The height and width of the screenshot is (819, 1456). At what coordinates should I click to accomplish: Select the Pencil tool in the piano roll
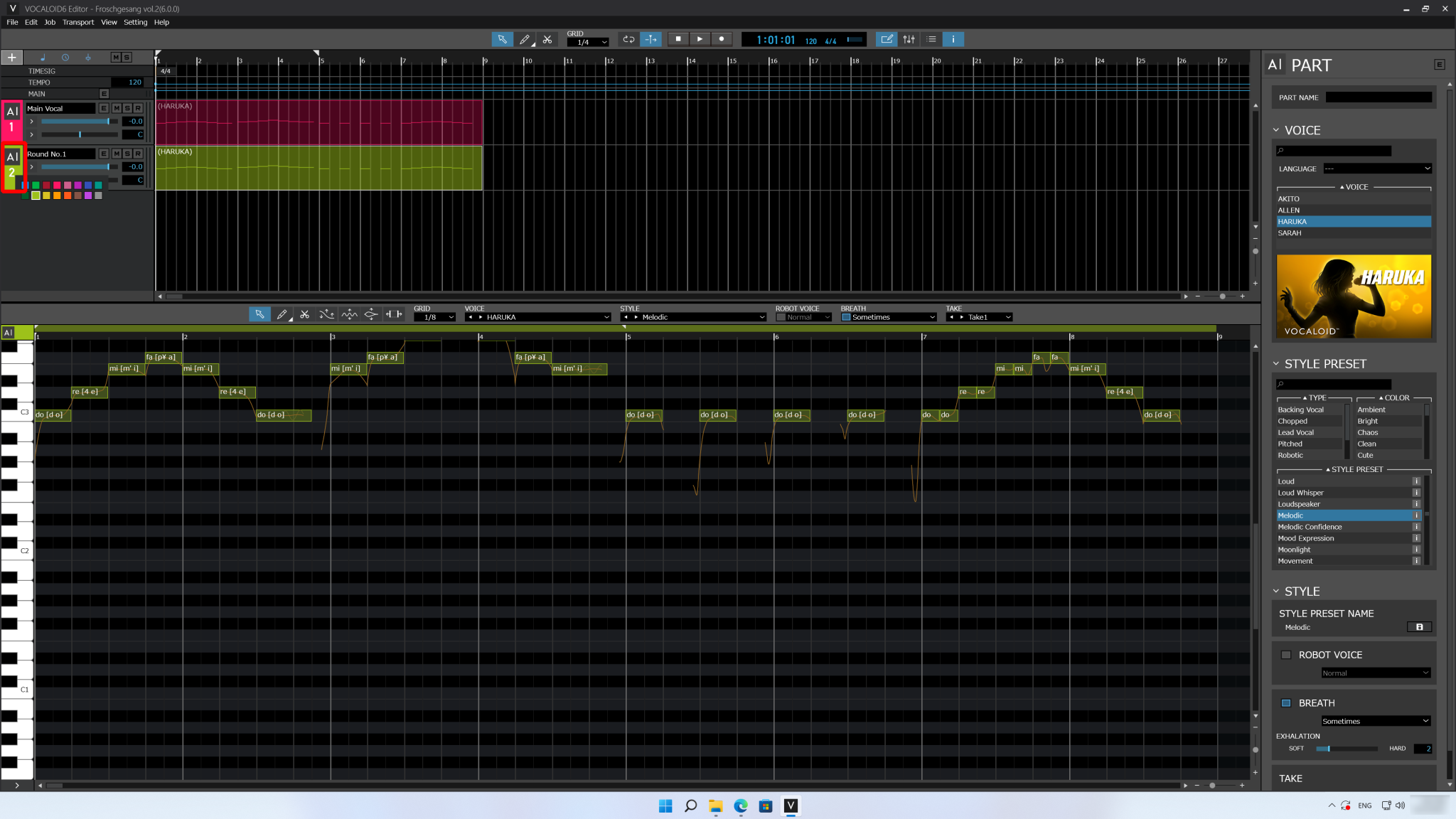284,314
